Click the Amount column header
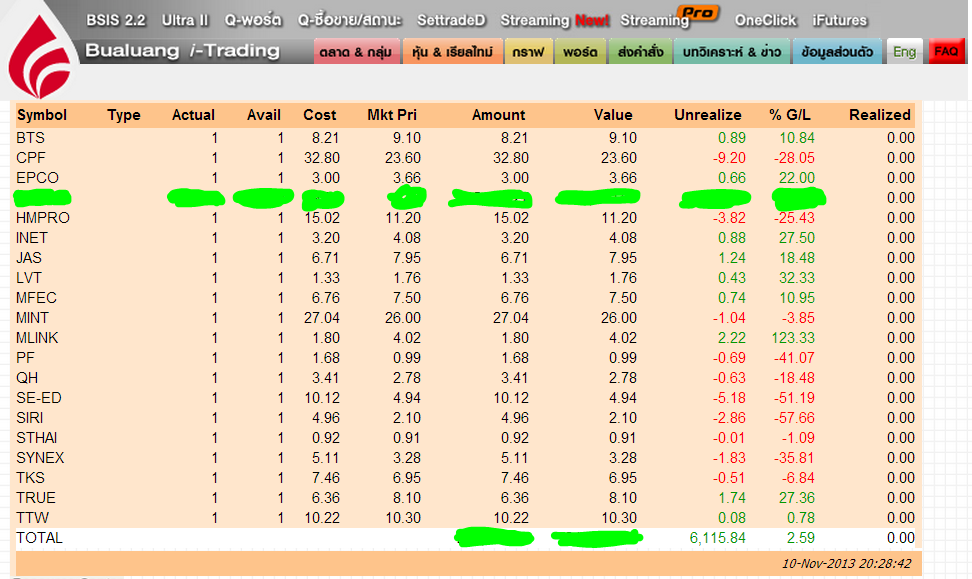 click(498, 115)
